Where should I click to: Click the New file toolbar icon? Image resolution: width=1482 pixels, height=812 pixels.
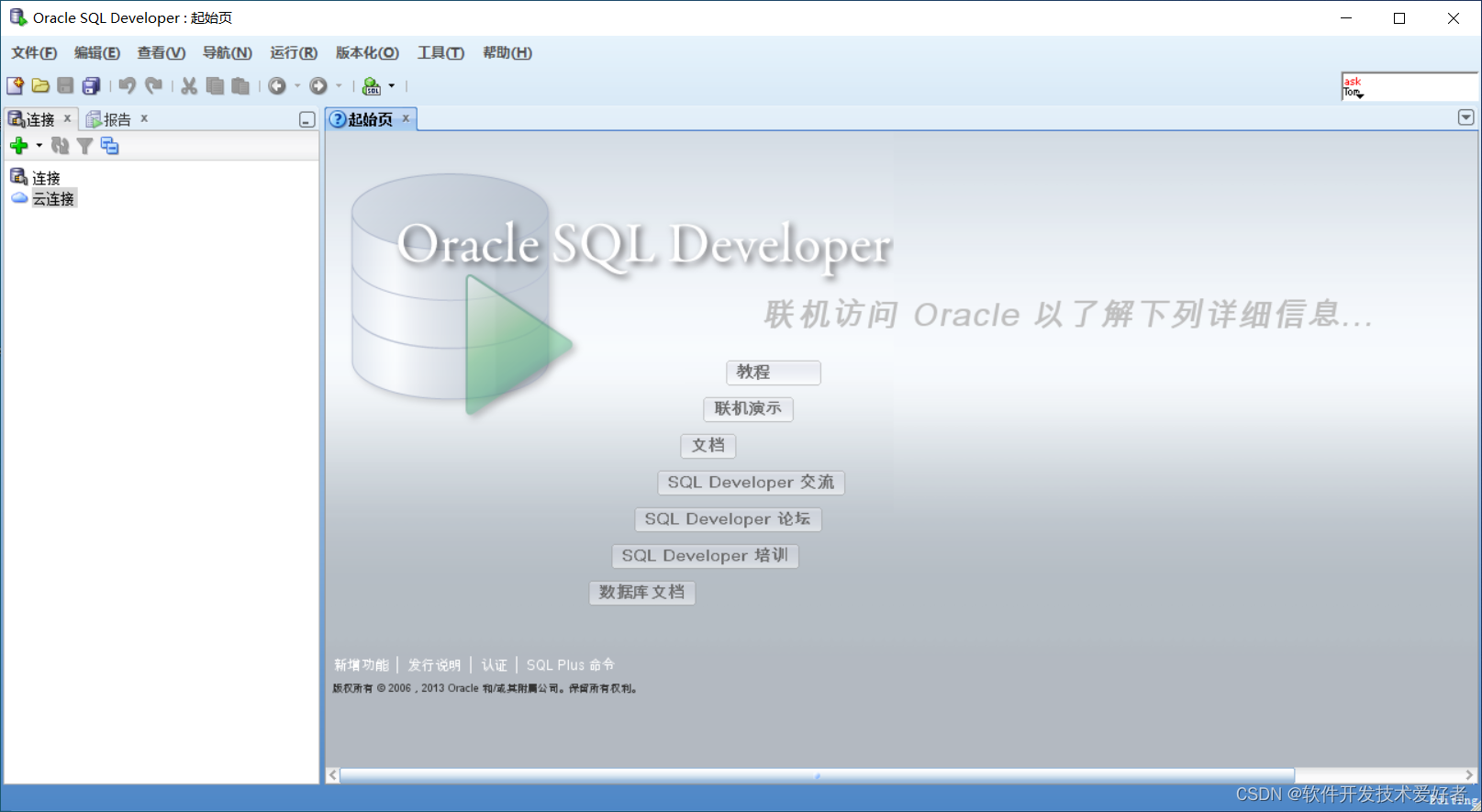pos(15,85)
